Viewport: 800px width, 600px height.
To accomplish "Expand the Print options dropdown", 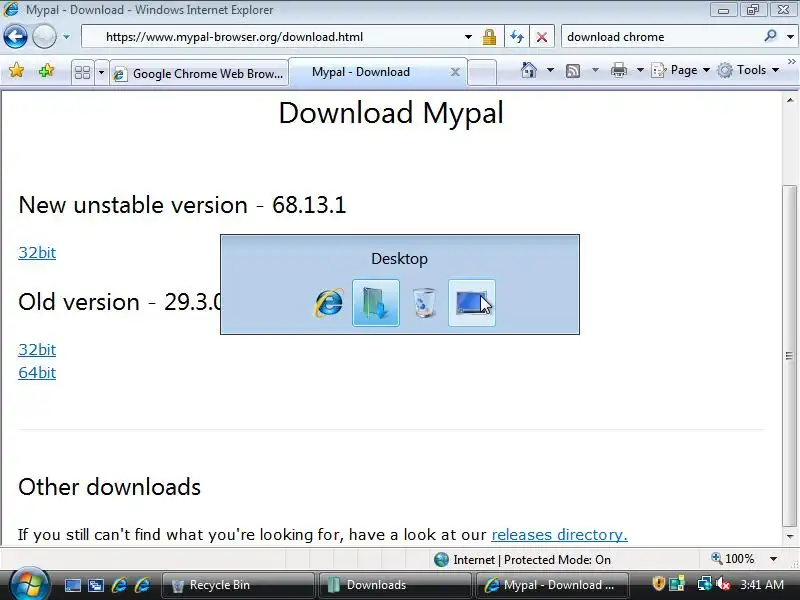I will (640, 70).
